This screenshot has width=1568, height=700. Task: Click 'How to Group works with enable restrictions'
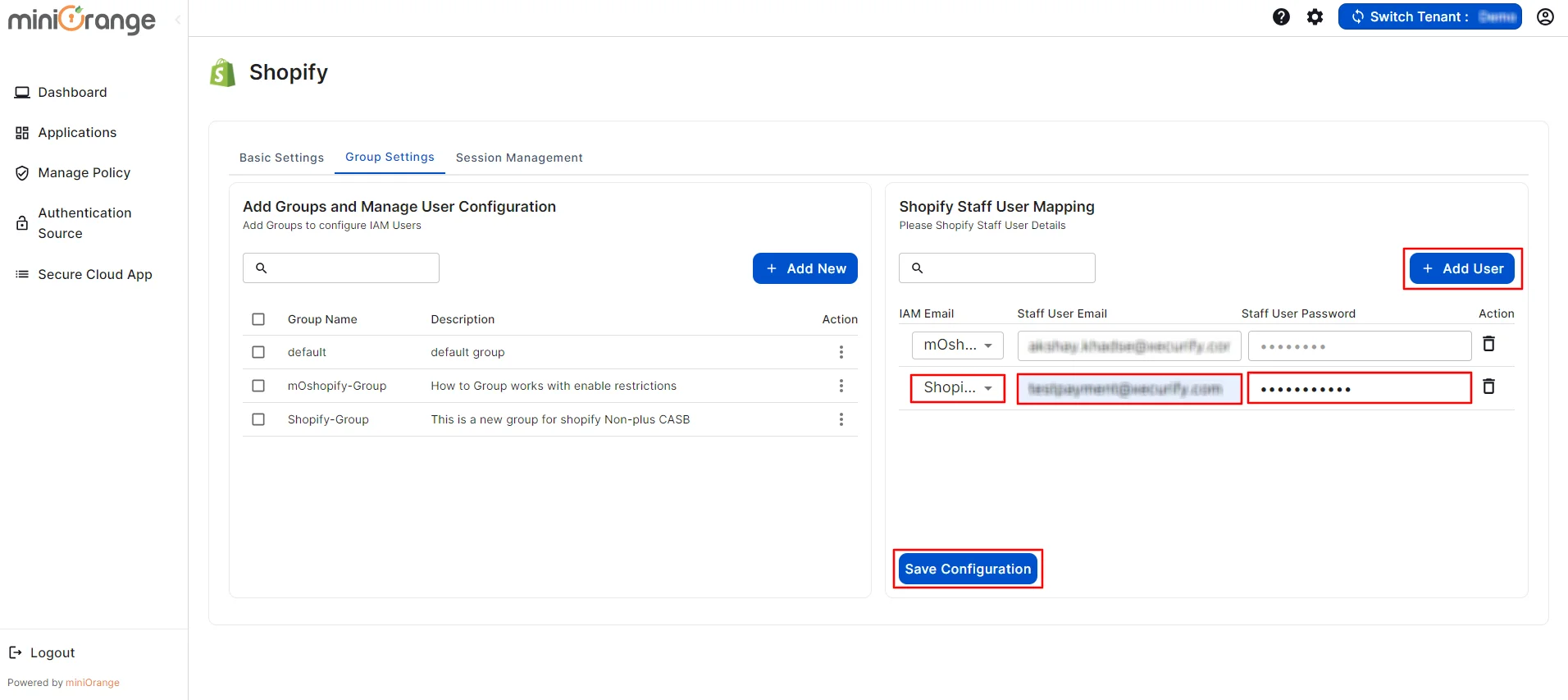tap(554, 386)
